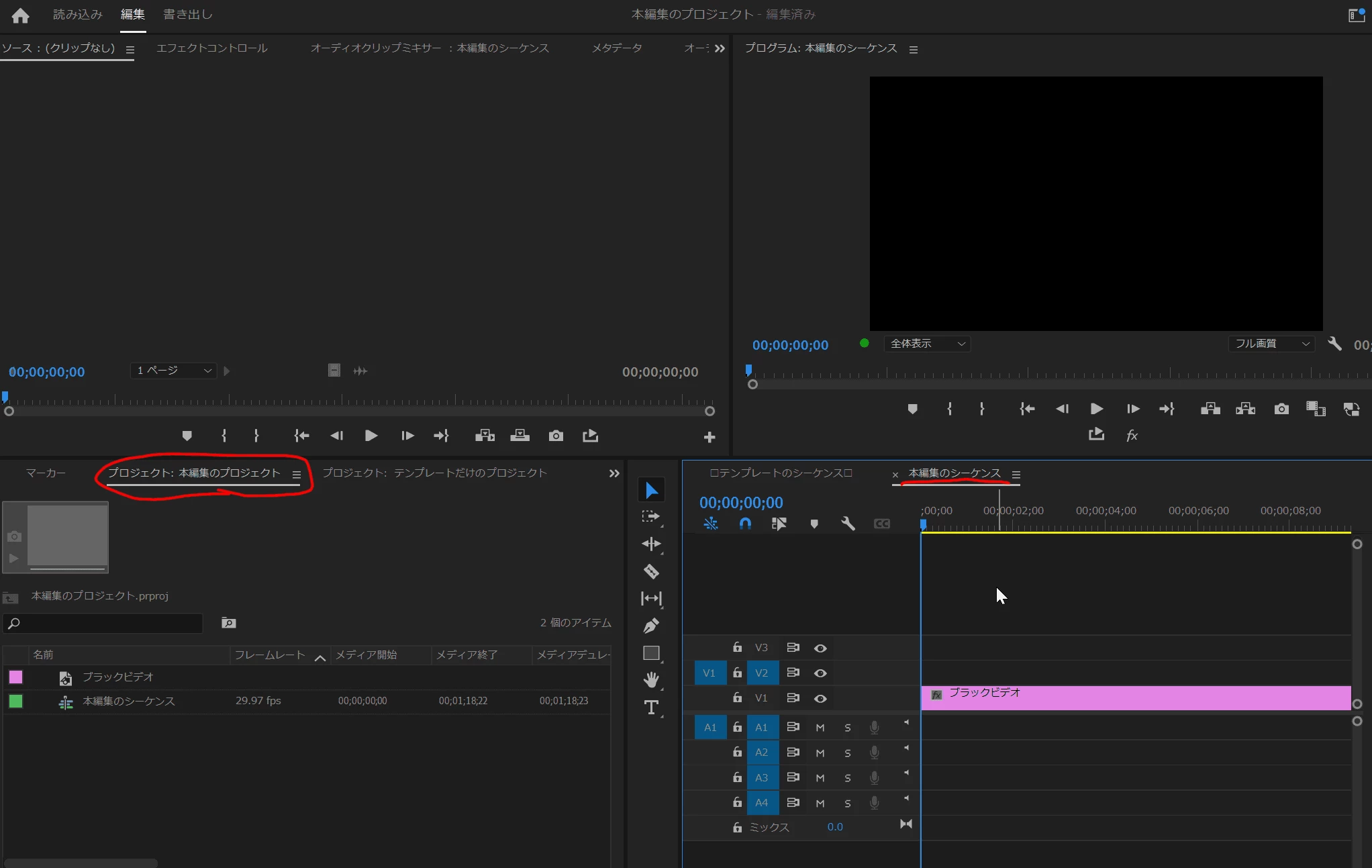The width and height of the screenshot is (1372, 868).
Task: Select the Pen tool
Action: pyautogui.click(x=651, y=626)
